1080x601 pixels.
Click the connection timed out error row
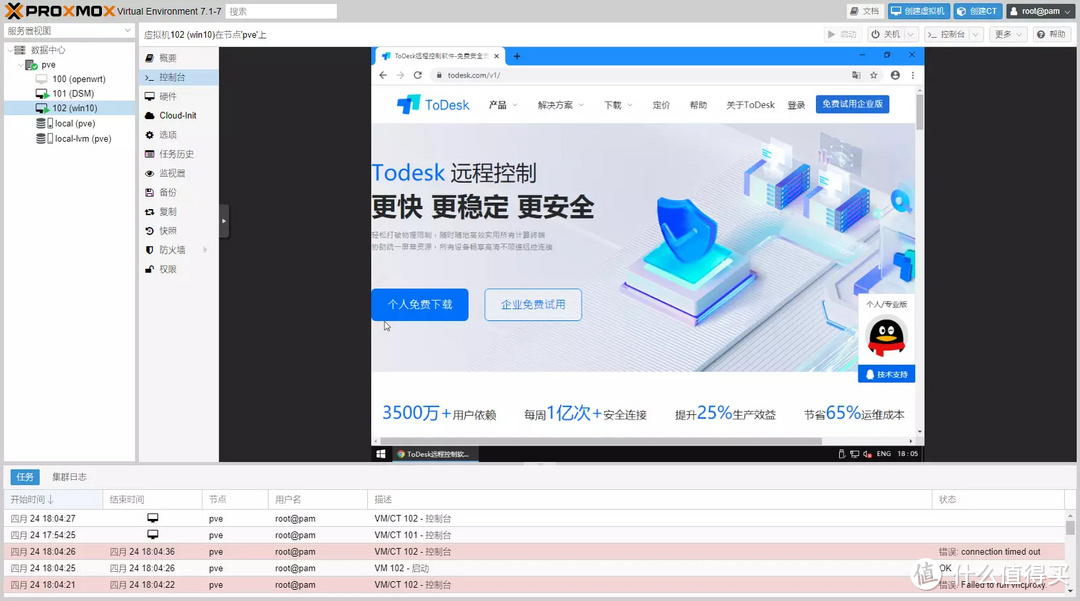(x=534, y=552)
